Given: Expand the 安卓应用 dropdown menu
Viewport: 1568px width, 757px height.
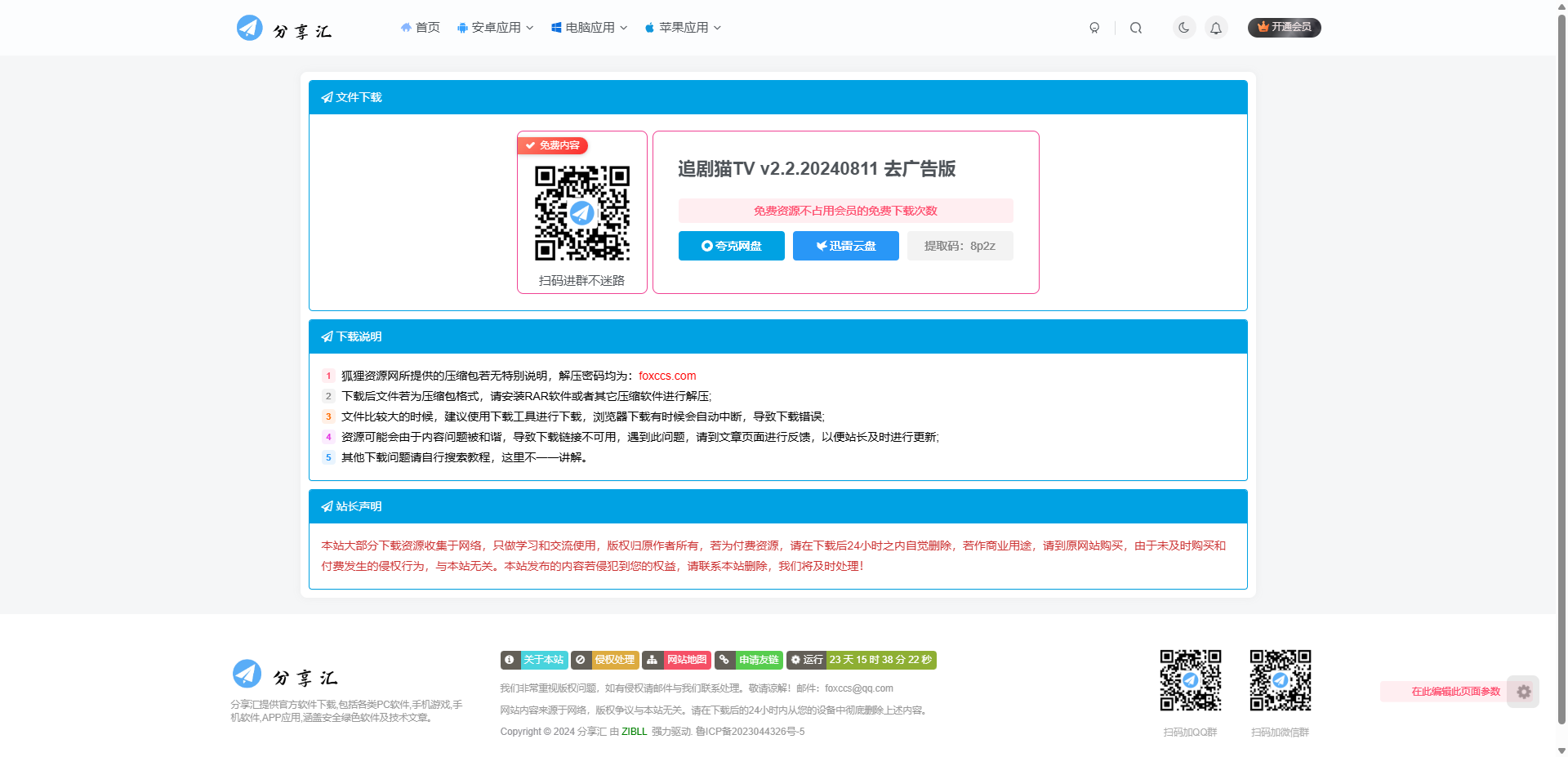Looking at the screenshot, I should (x=494, y=27).
